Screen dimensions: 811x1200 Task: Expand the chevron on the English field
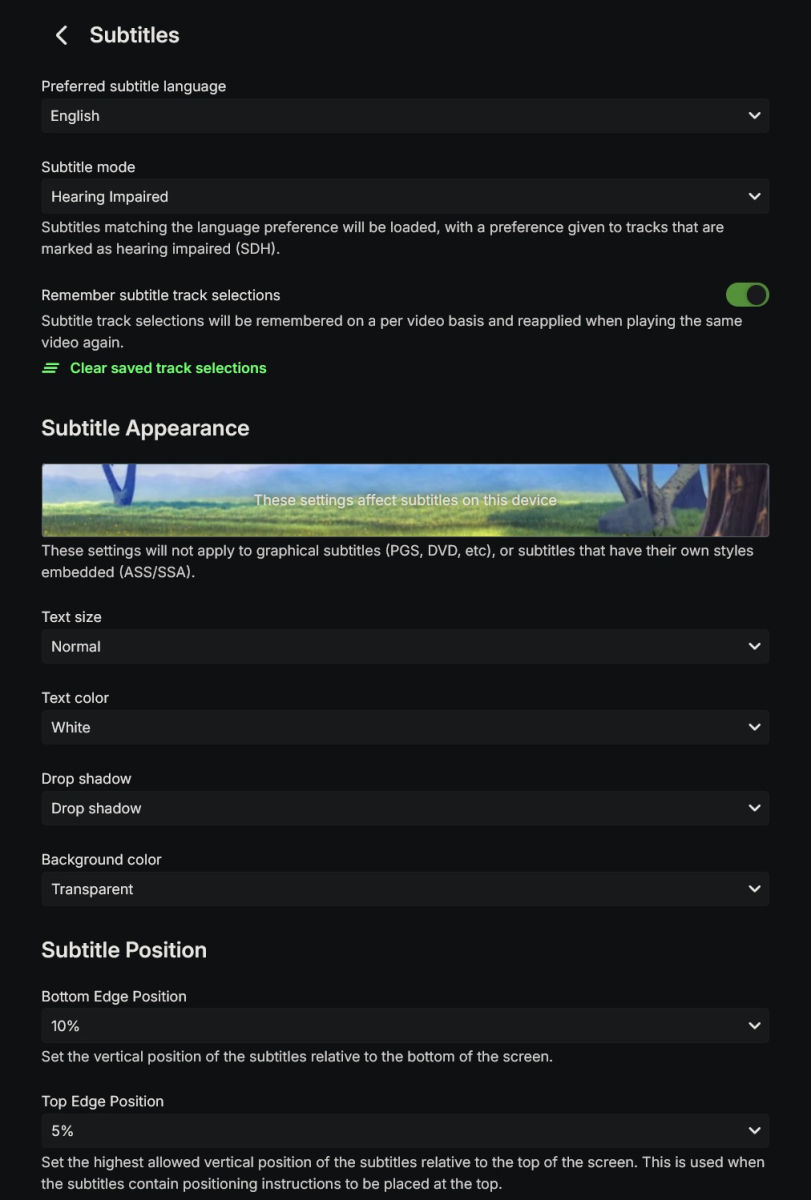click(755, 115)
